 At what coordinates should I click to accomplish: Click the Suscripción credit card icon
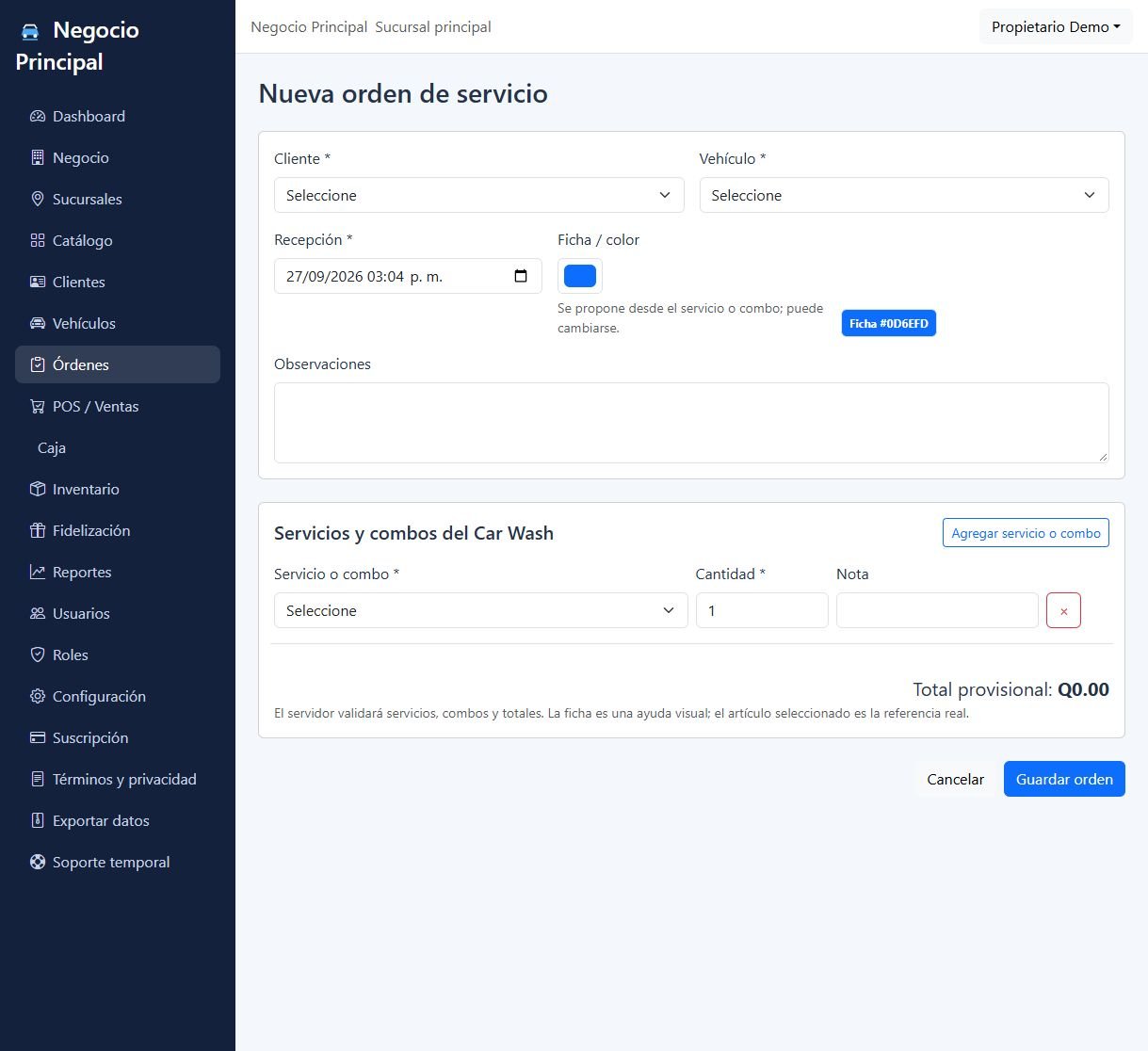coord(38,738)
